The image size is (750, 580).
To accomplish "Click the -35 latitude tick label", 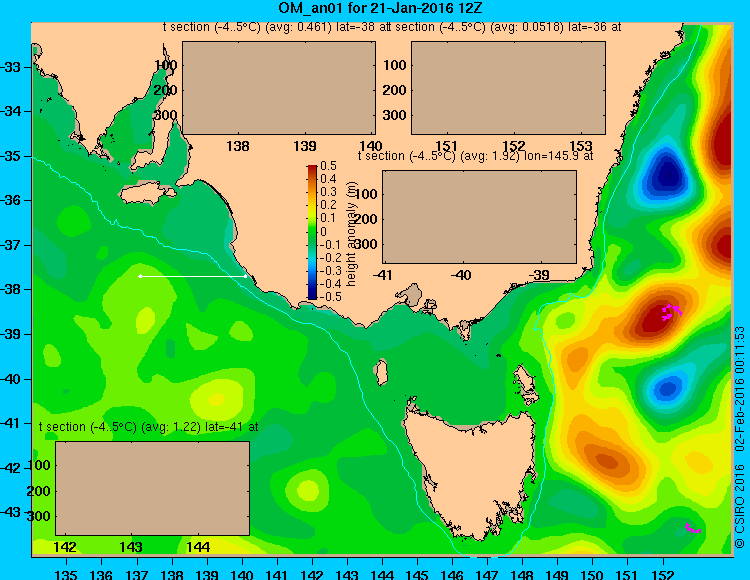I will pyautogui.click(x=11, y=156).
